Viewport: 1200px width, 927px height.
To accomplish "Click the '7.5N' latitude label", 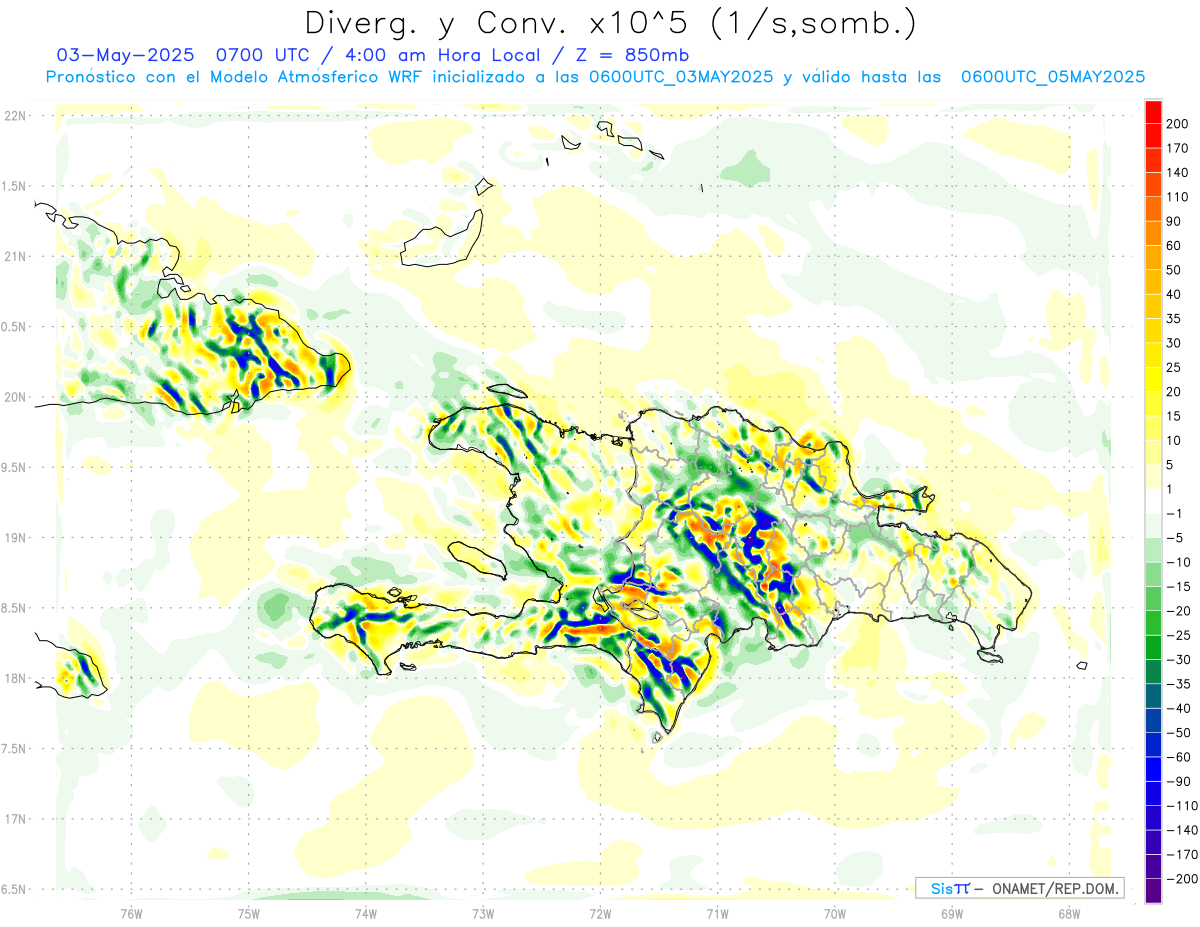I will pyautogui.click(x=14, y=749).
